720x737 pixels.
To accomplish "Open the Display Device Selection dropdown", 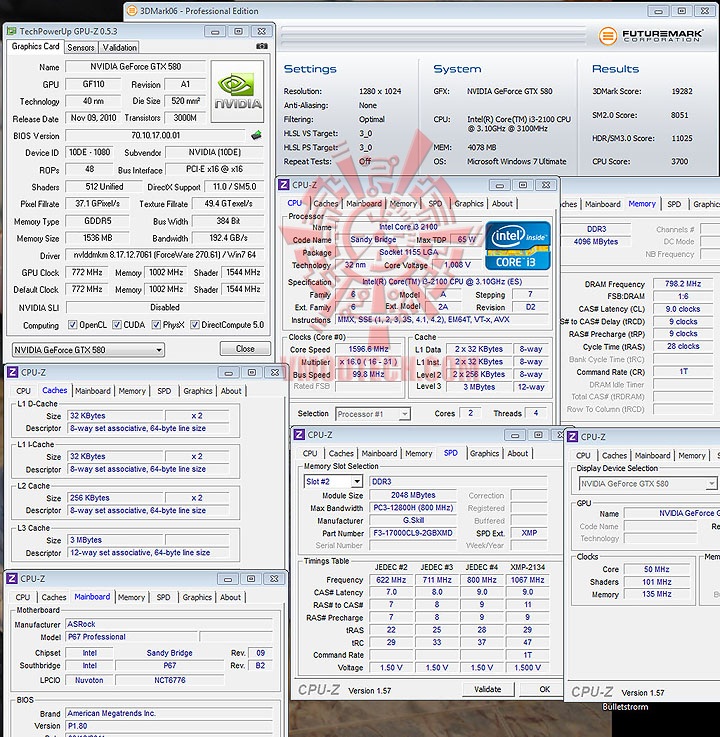I will 648,484.
